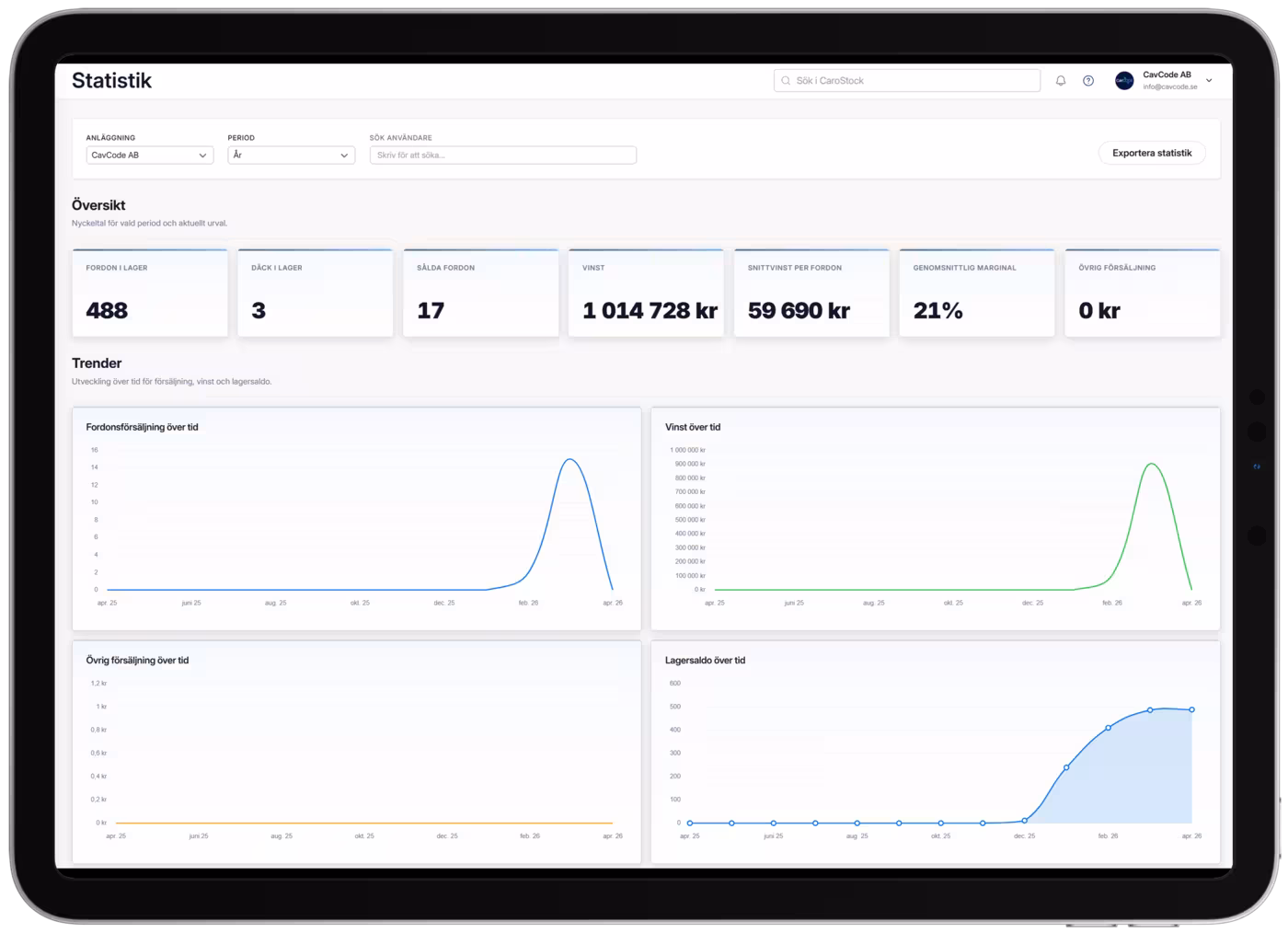Open the notifications bell icon
The image size is (1288, 933).
1061,81
